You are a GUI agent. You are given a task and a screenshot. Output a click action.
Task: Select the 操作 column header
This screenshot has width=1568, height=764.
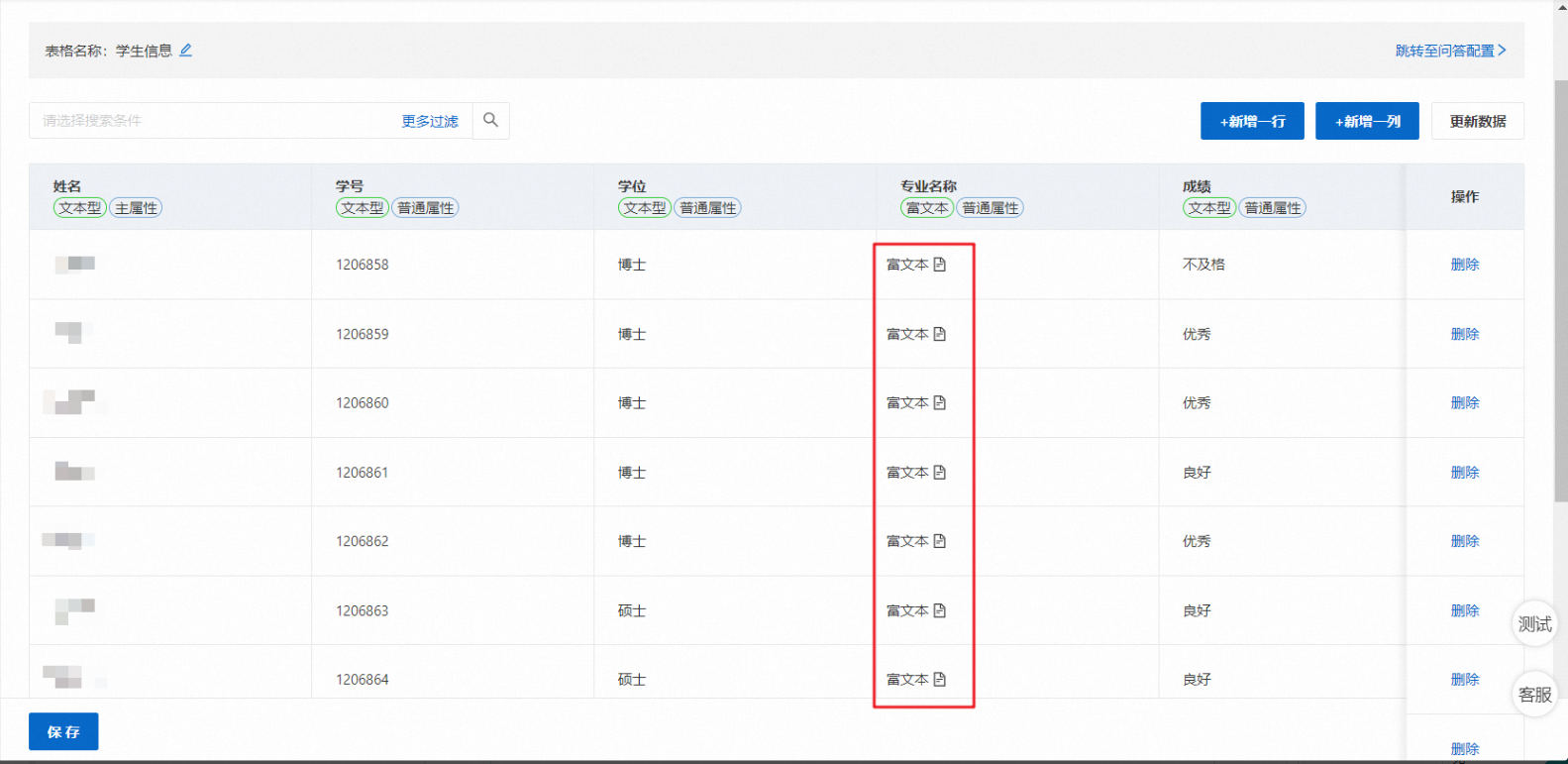point(1465,196)
